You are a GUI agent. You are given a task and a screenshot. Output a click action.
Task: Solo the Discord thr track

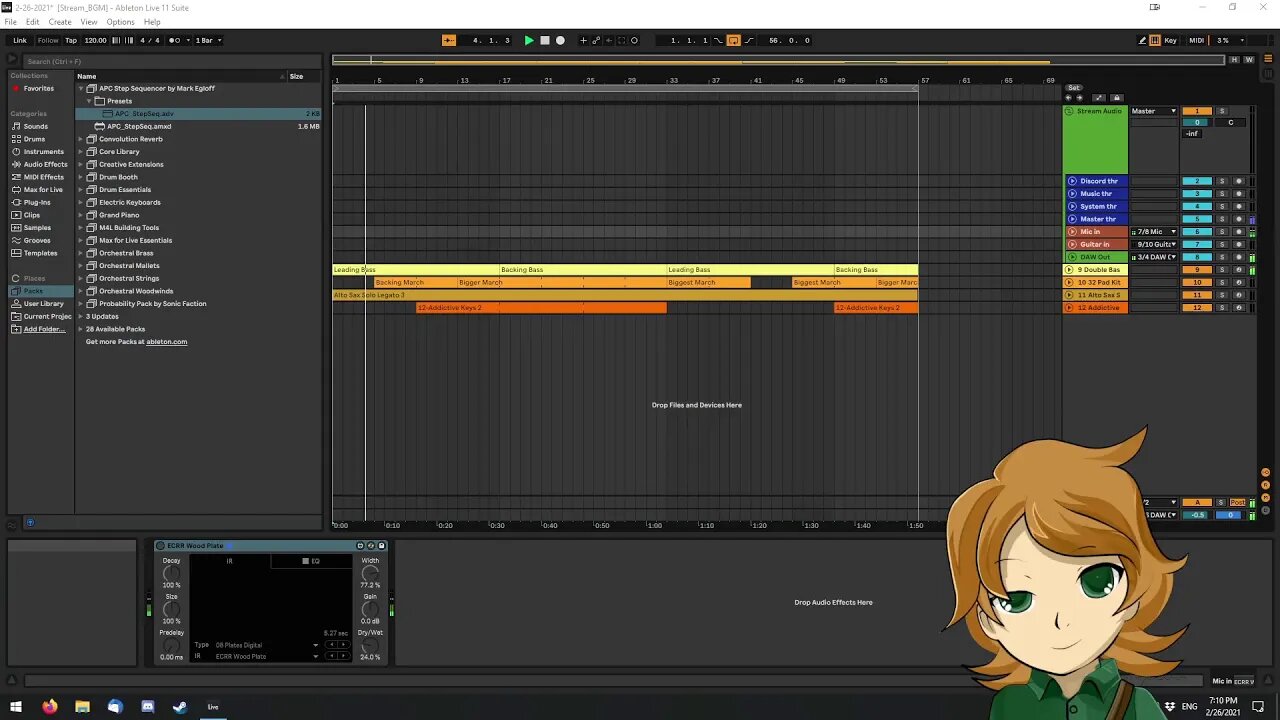click(x=1221, y=181)
